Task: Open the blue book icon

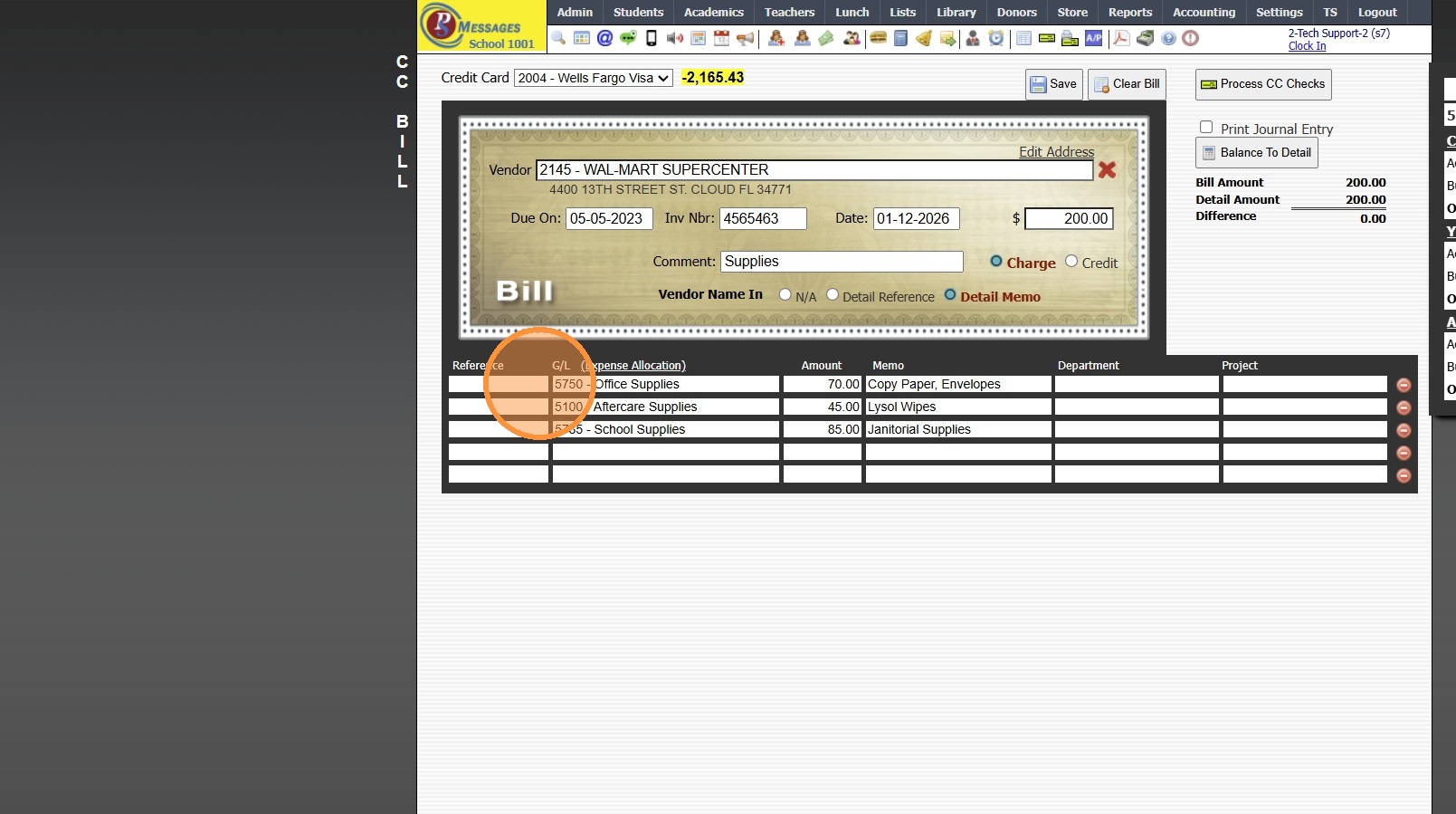Action: pos(900,38)
